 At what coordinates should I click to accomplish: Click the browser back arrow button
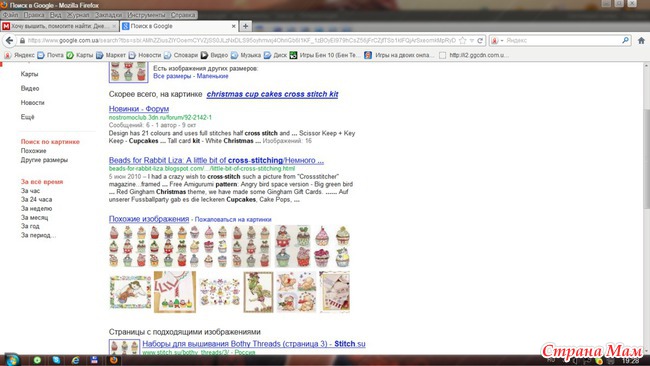[9, 41]
